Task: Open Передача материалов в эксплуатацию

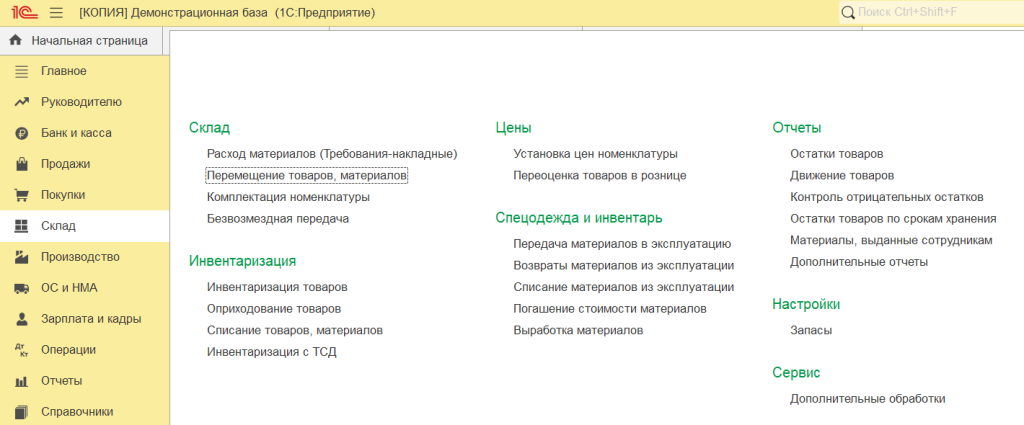Action: point(622,244)
